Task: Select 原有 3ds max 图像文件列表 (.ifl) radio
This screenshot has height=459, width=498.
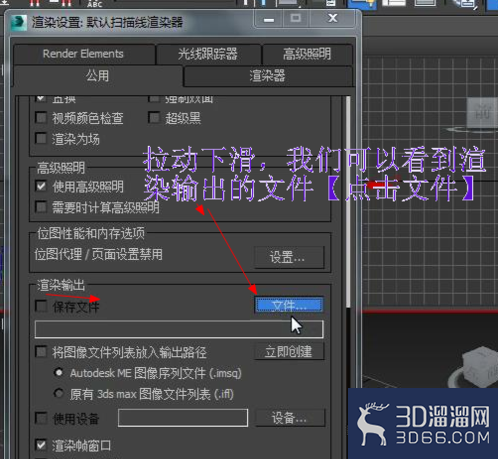Action: point(59,394)
